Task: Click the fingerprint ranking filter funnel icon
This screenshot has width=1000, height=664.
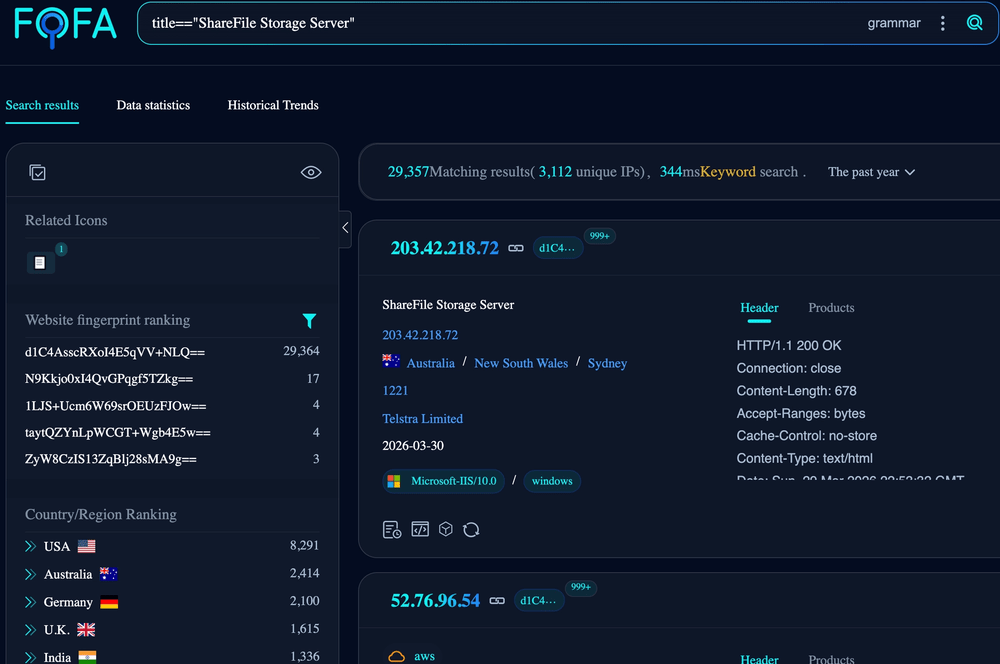Action: point(309,321)
